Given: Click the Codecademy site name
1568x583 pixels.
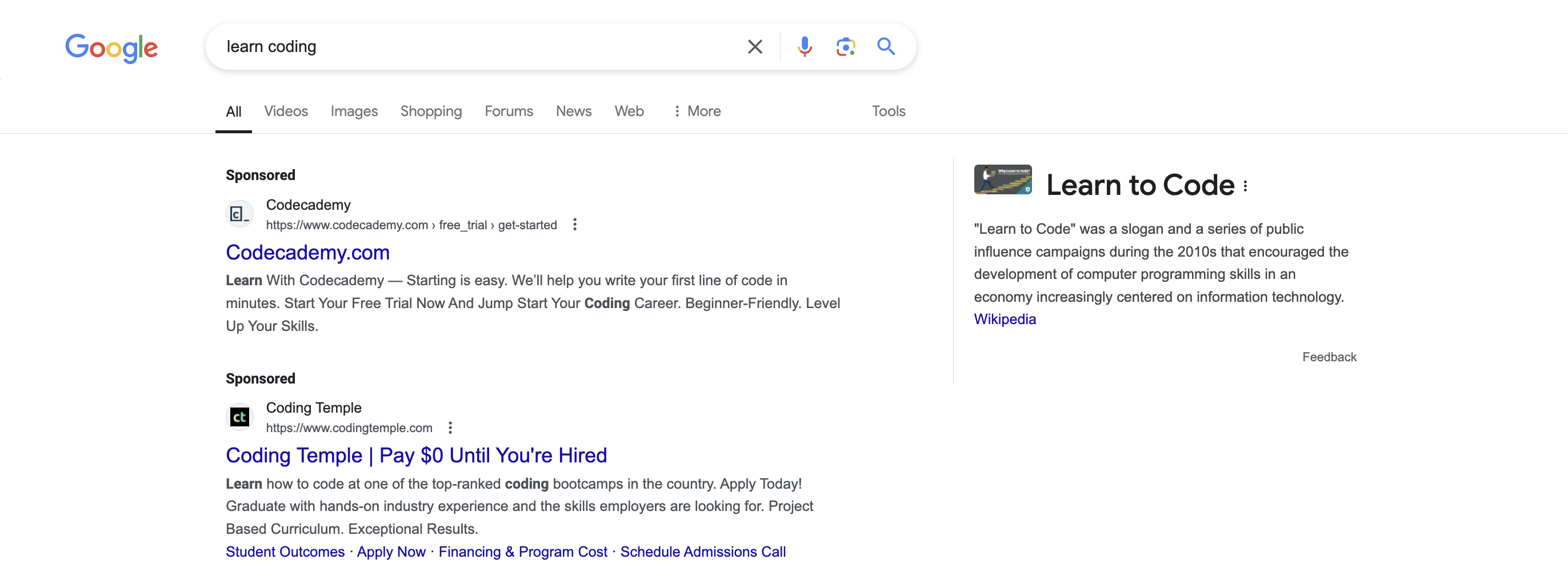Looking at the screenshot, I should [x=308, y=205].
